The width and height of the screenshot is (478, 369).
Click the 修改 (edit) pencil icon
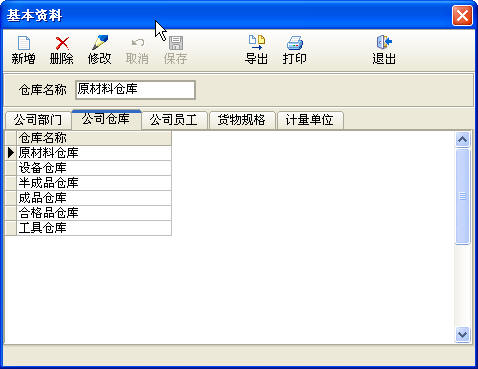pyautogui.click(x=100, y=43)
